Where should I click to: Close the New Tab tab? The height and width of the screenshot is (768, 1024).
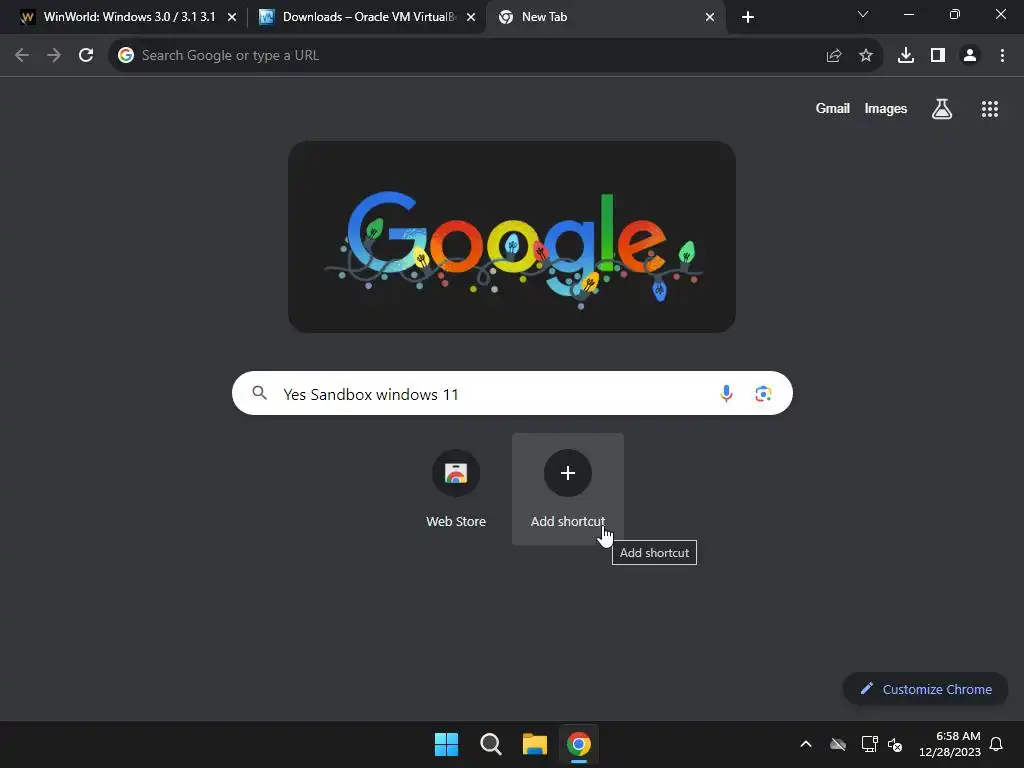pos(710,17)
